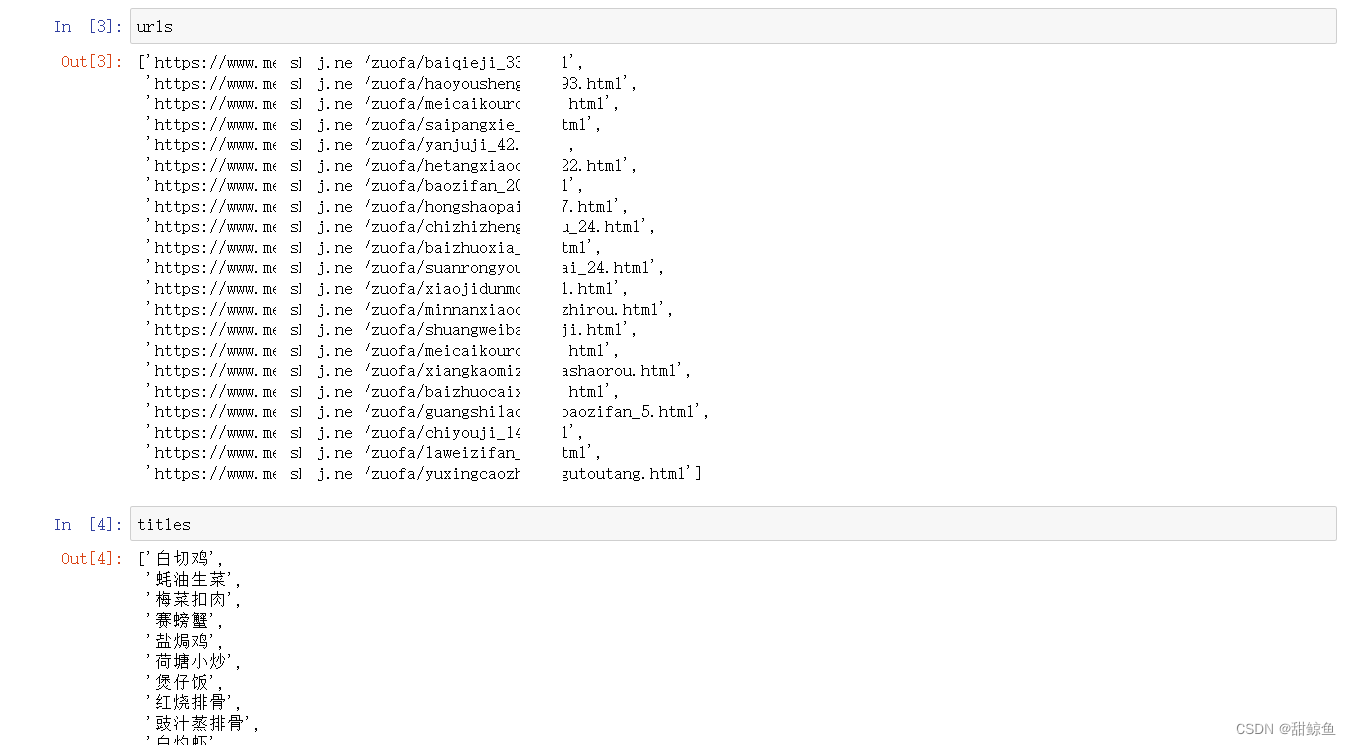Click the laweizifan URL line
Screen dimensions: 1351x745
point(373,452)
